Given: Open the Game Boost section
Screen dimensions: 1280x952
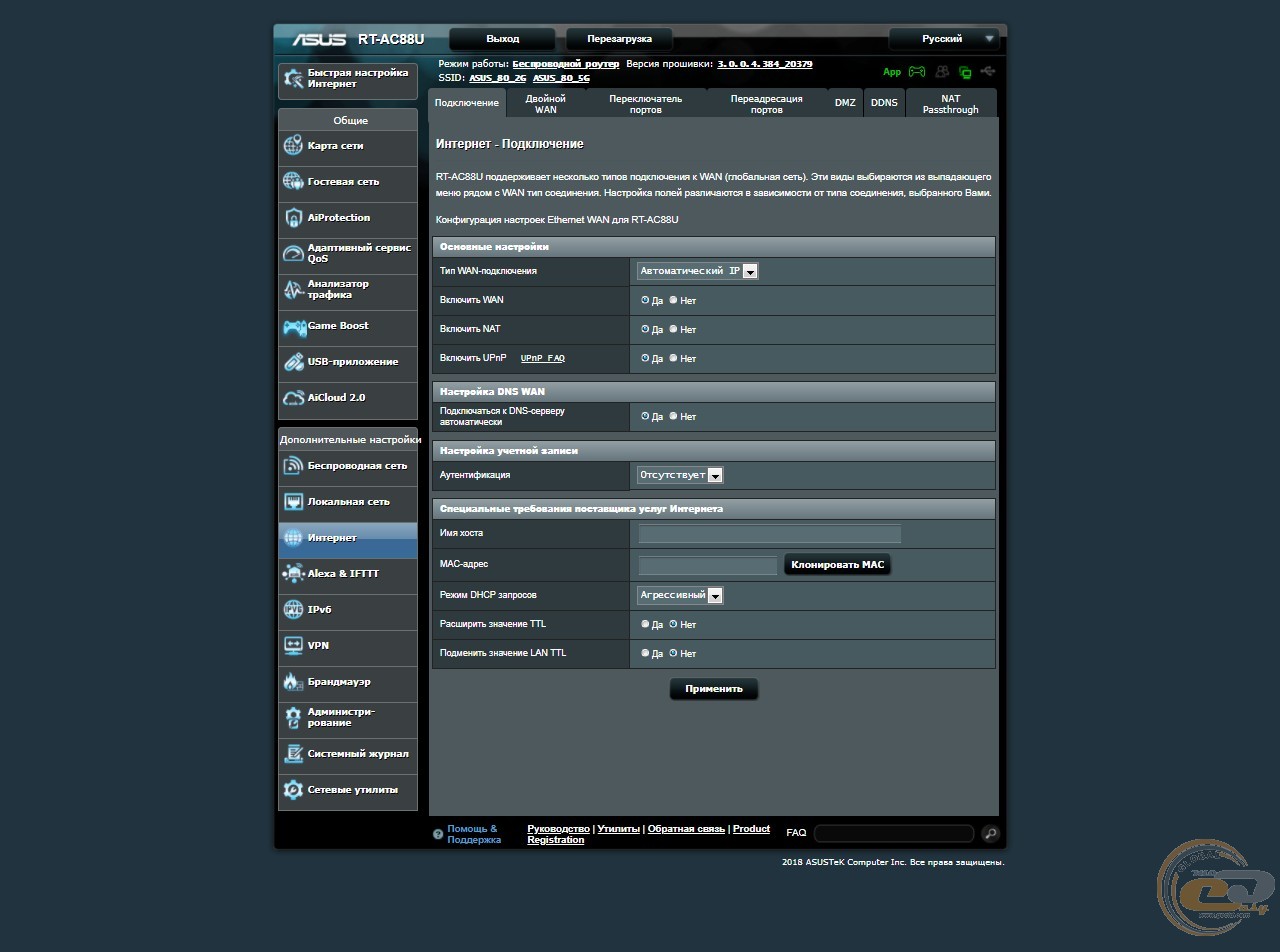Looking at the screenshot, I should click(x=348, y=327).
